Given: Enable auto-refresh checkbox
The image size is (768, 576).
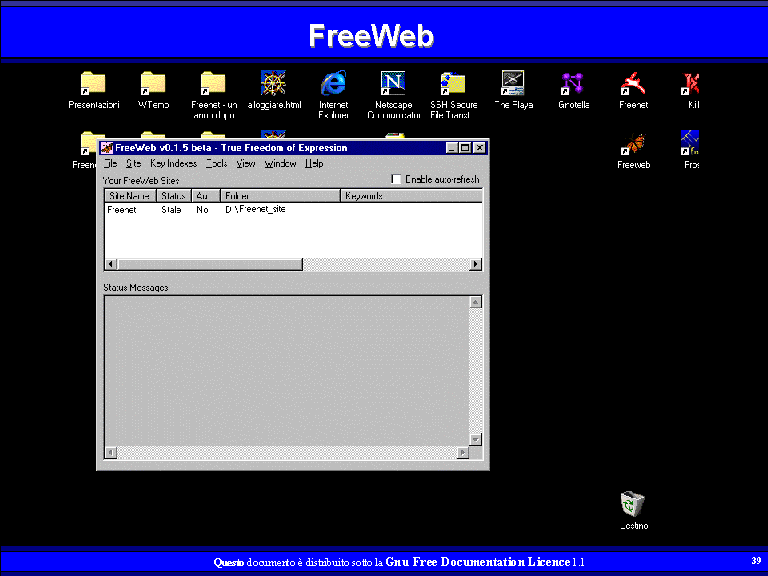Looking at the screenshot, I should pos(396,179).
